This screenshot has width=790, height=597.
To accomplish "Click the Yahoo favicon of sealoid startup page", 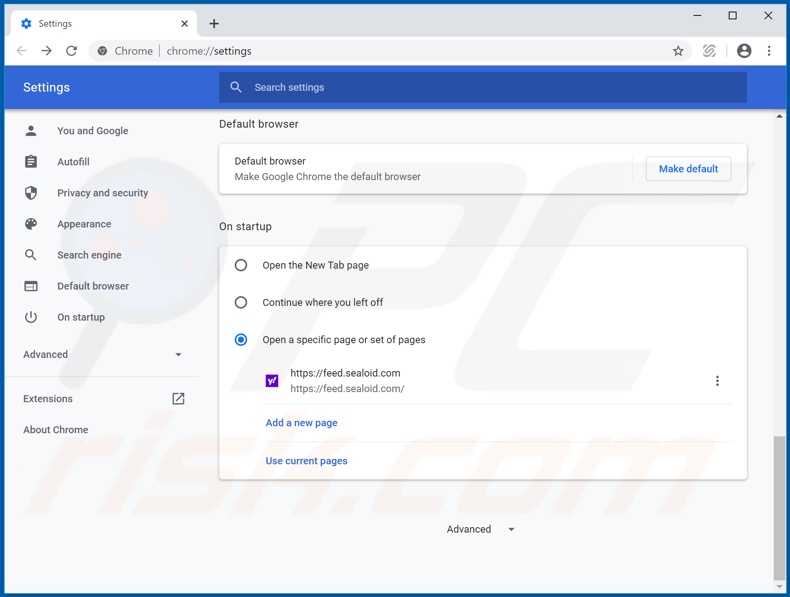I will tap(272, 381).
